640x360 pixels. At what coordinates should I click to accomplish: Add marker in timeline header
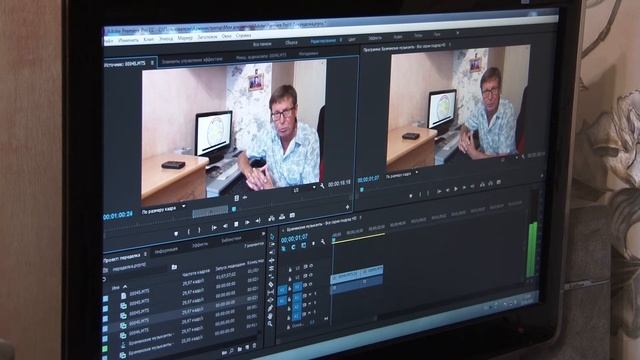coord(313,244)
